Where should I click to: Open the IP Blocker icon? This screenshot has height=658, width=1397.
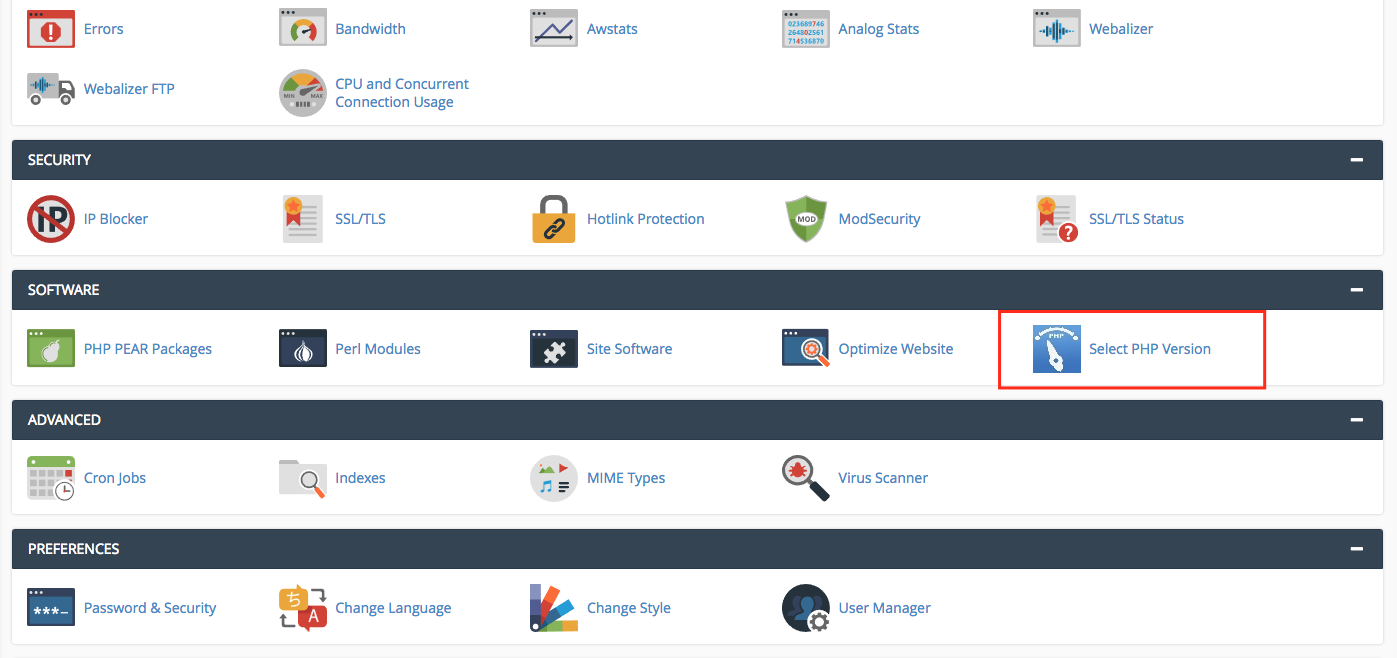(x=51, y=219)
